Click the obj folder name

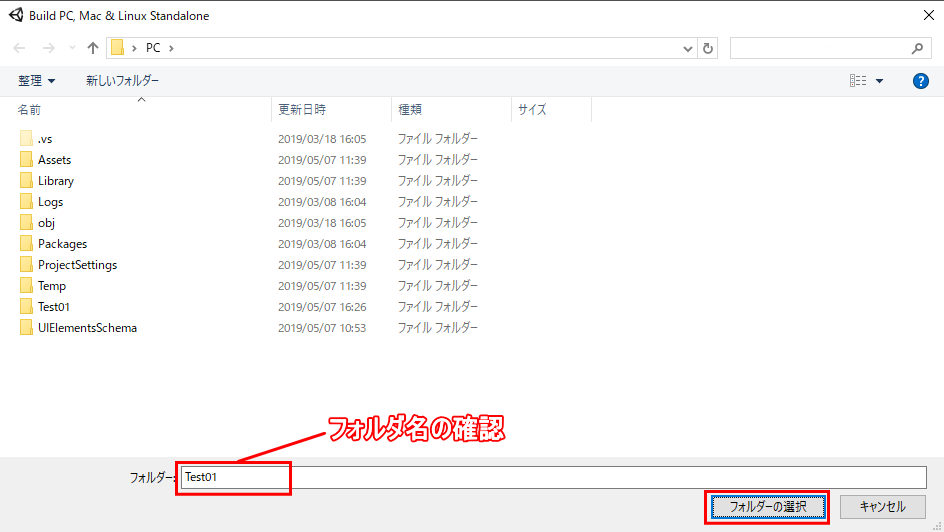pyautogui.click(x=46, y=223)
